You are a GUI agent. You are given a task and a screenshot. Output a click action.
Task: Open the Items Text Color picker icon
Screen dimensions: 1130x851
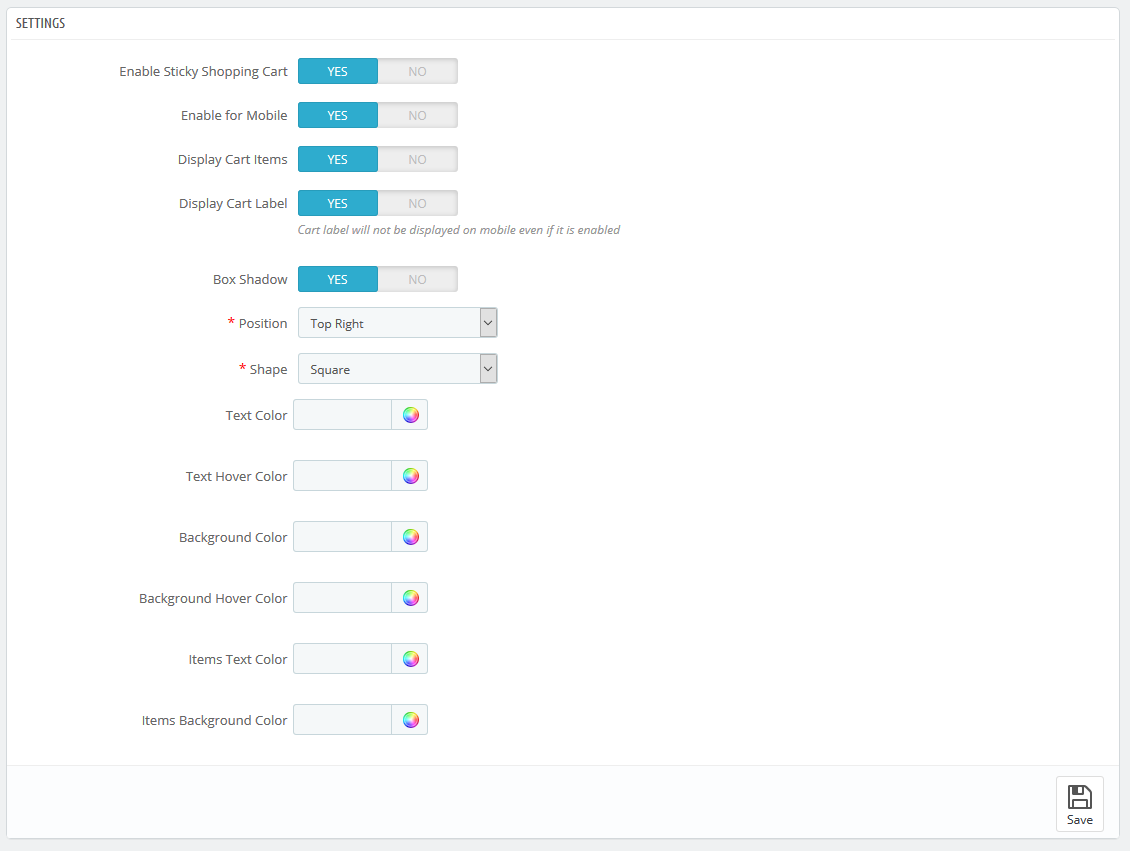pyautogui.click(x=410, y=658)
